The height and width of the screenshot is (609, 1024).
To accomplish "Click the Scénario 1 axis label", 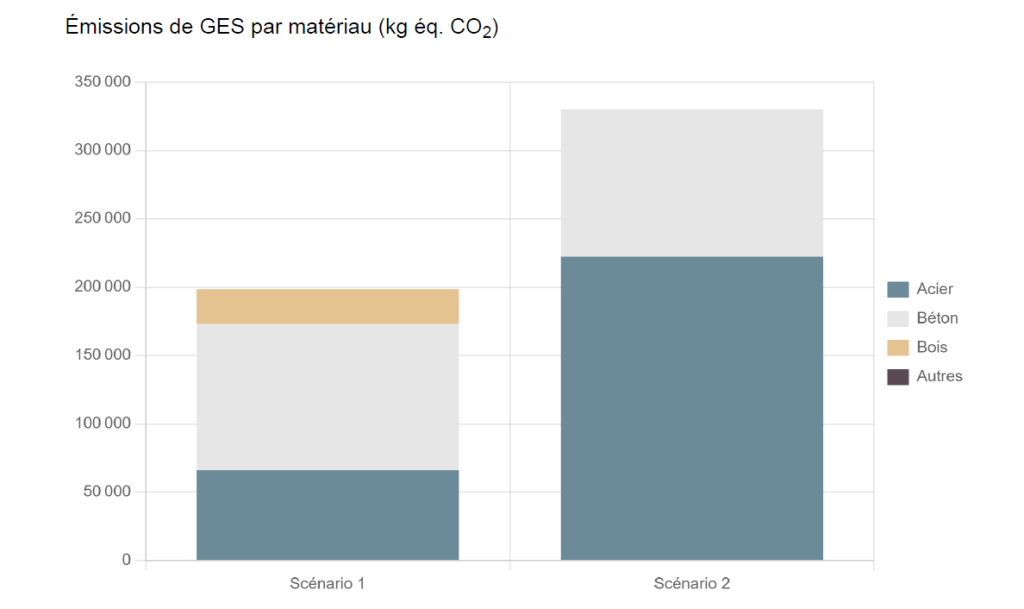I will click(x=327, y=584).
